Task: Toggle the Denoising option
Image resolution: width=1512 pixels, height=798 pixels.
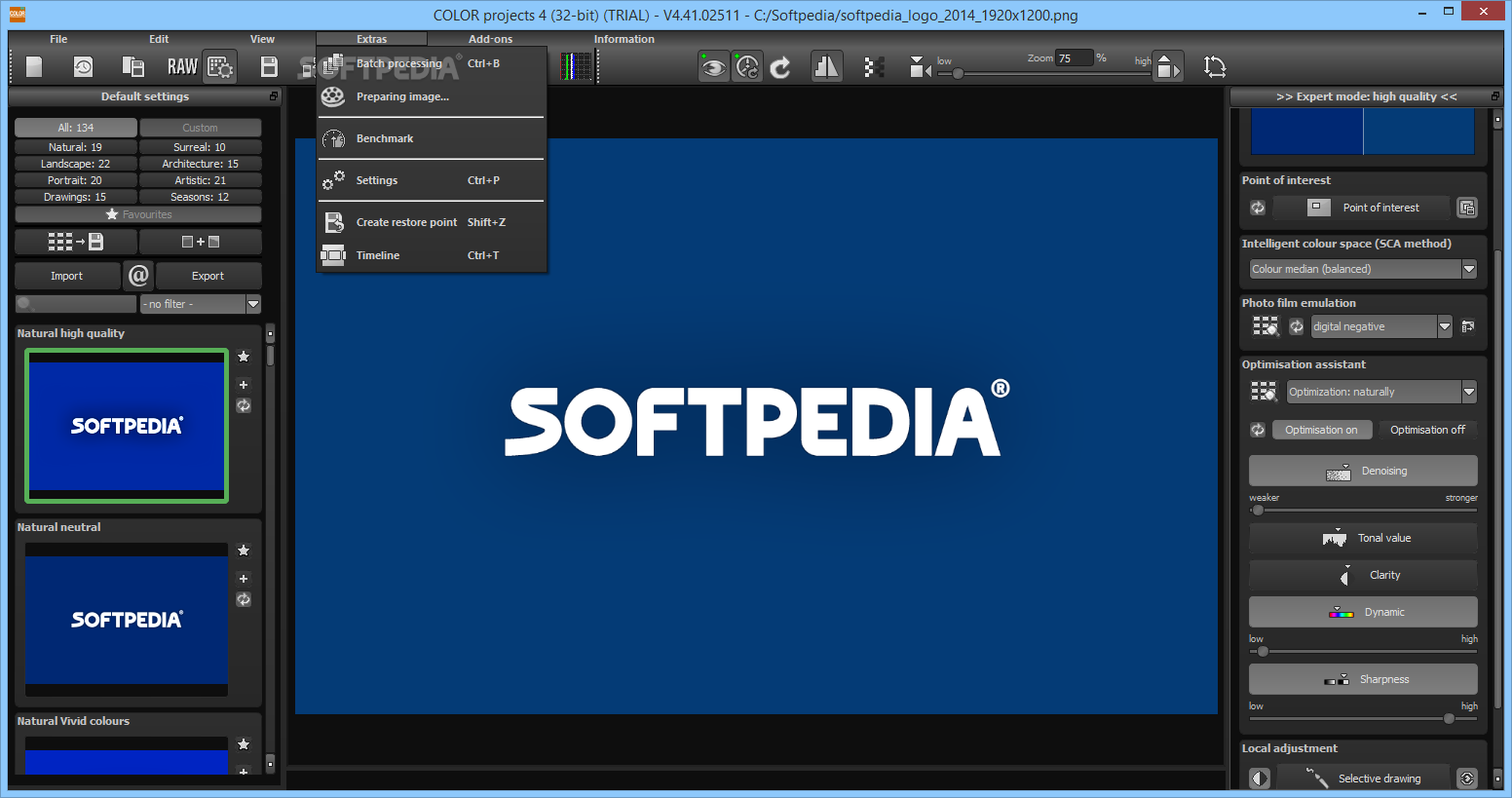Action: coord(1363,471)
